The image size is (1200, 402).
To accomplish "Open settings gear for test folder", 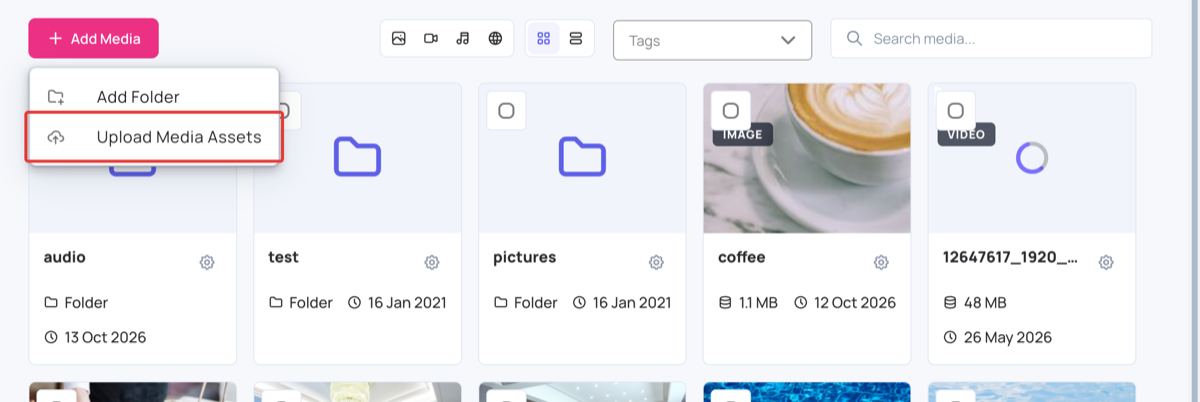I will [x=432, y=262].
